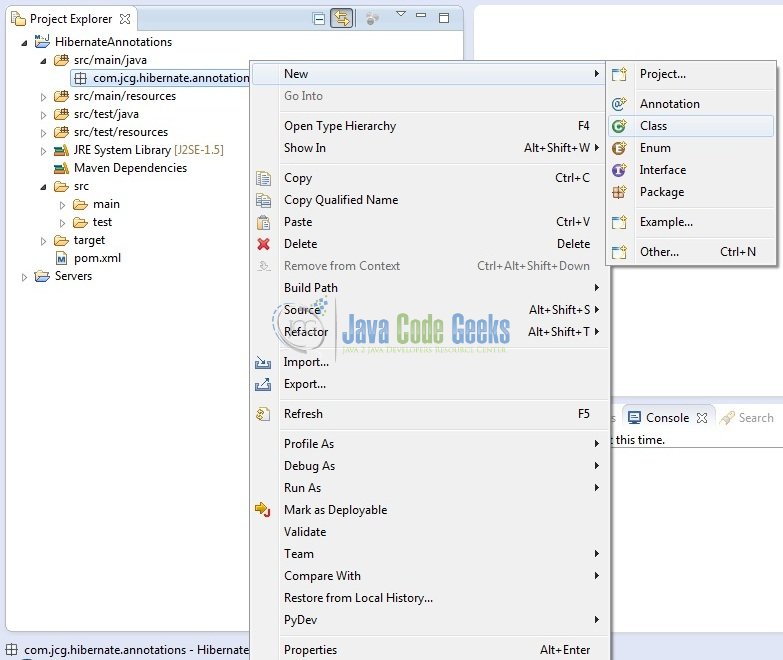The width and height of the screenshot is (783, 660).
Task: Expand the test folder
Action: 62,223
